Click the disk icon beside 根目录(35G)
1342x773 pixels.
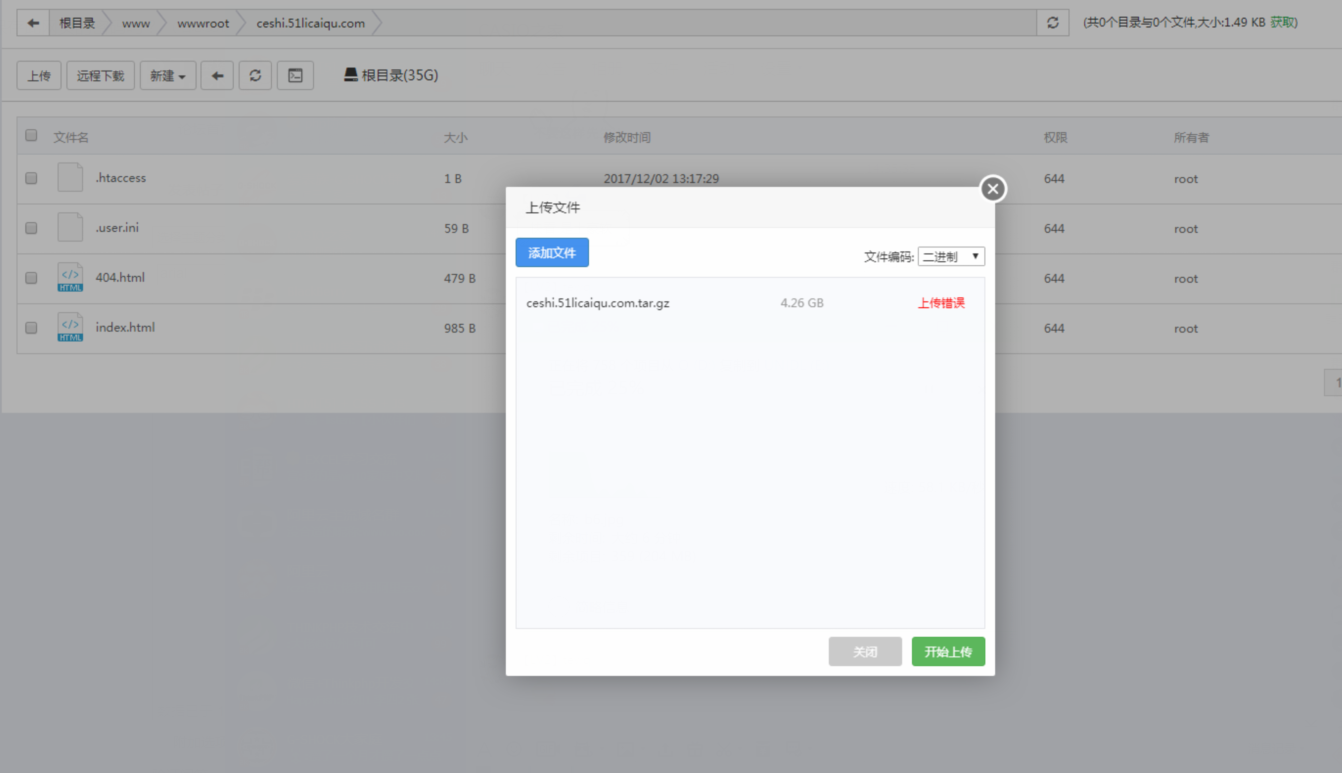351,75
